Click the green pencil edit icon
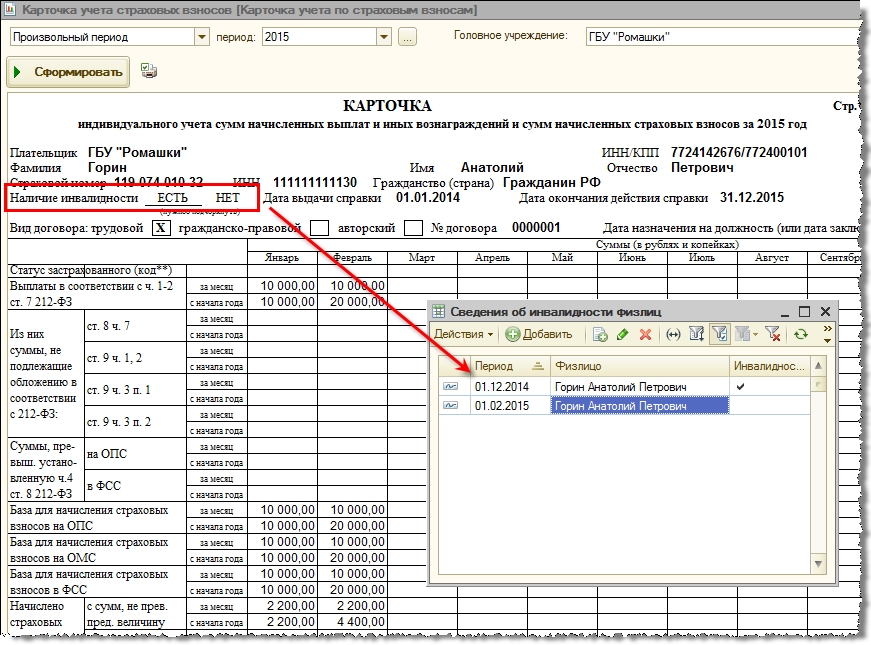 pyautogui.click(x=622, y=334)
